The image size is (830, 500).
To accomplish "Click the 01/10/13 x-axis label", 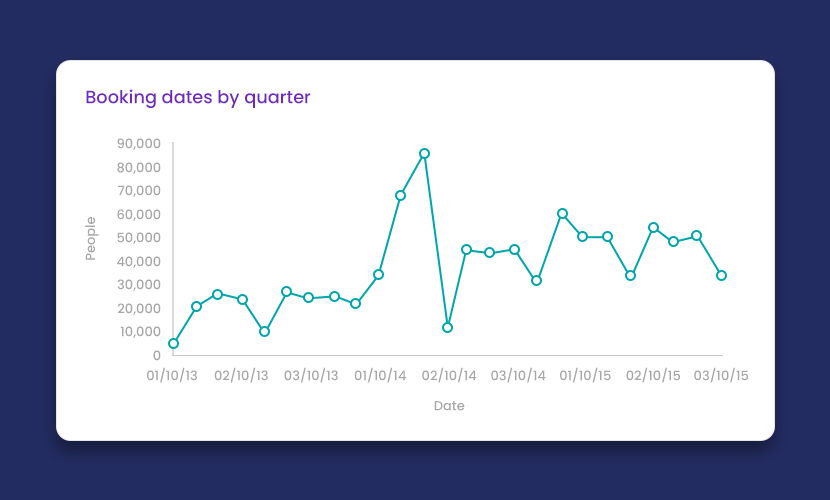I will [x=172, y=376].
